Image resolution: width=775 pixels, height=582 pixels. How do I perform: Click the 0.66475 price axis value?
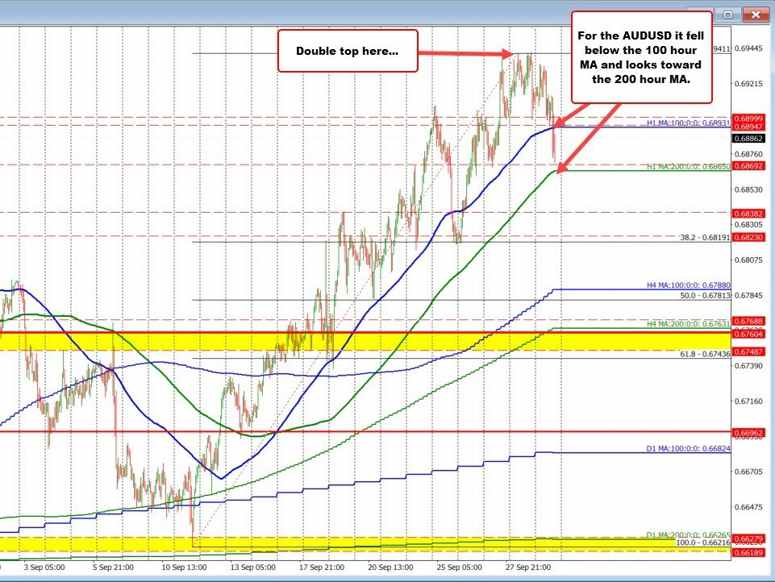(749, 507)
